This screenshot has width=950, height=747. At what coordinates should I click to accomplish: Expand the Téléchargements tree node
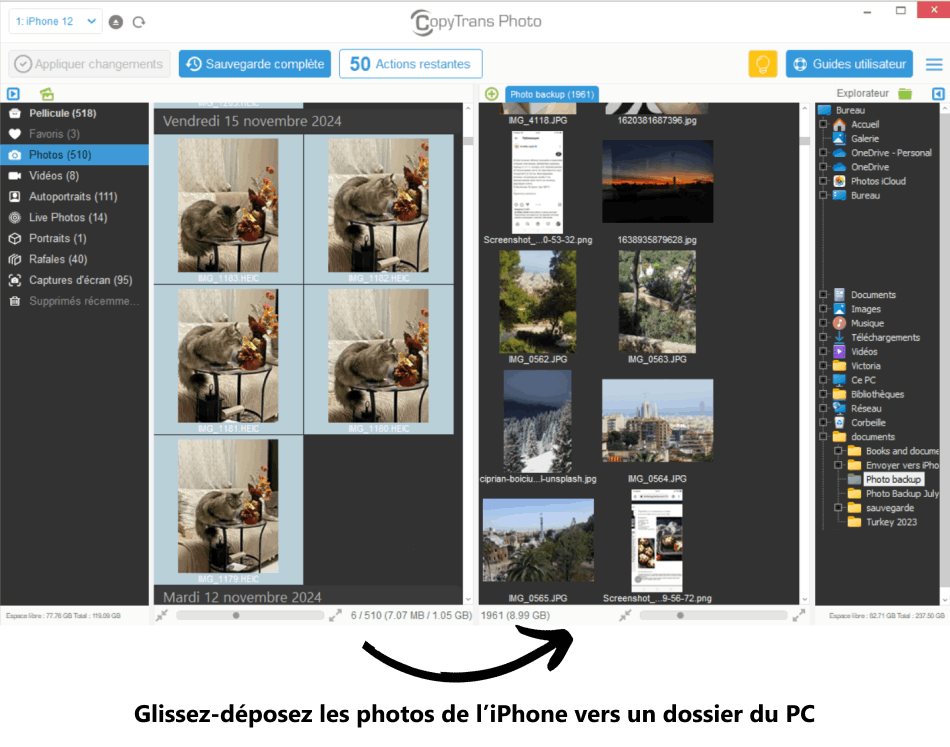(x=823, y=337)
